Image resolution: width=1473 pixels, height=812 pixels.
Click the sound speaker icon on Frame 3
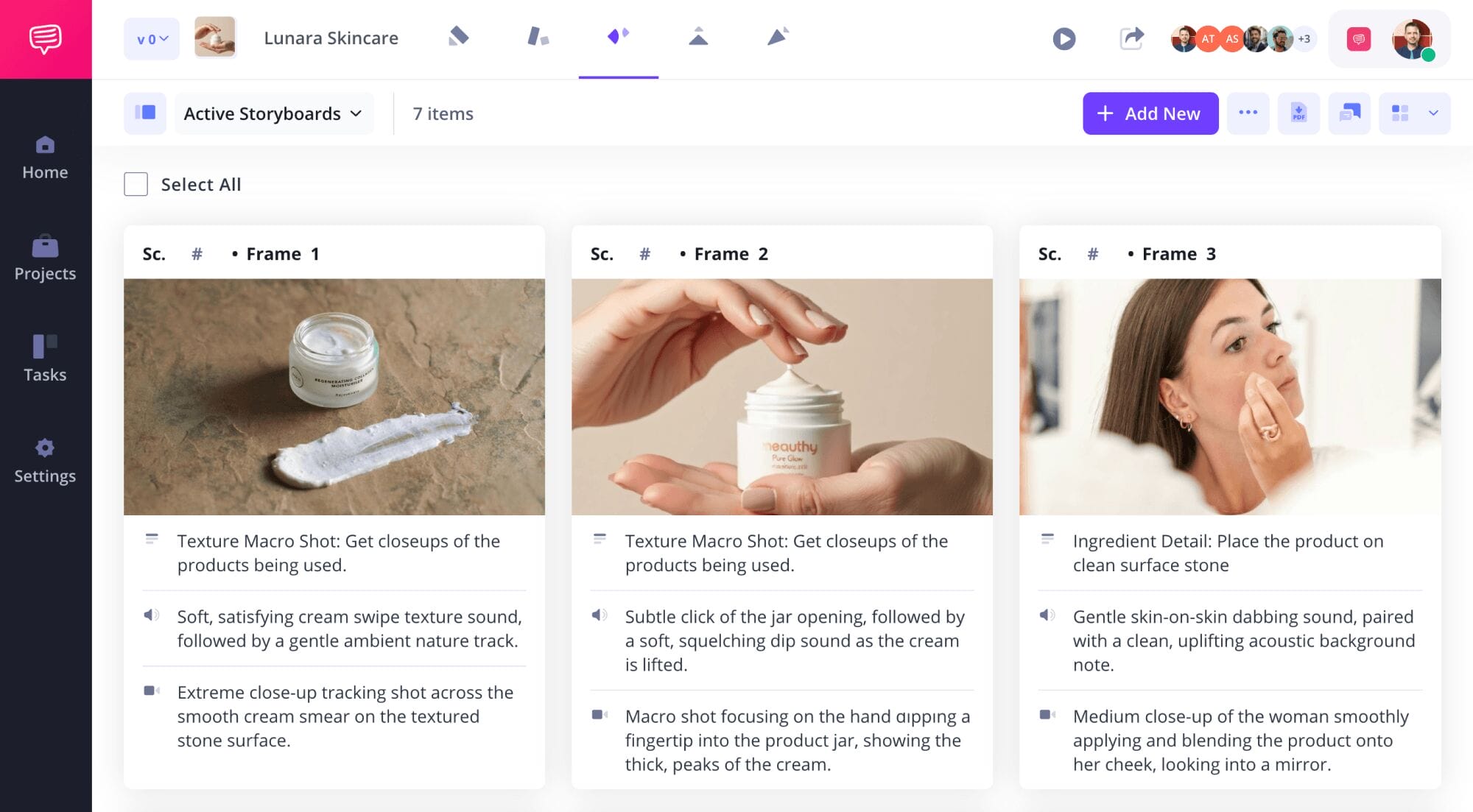coord(1047,615)
